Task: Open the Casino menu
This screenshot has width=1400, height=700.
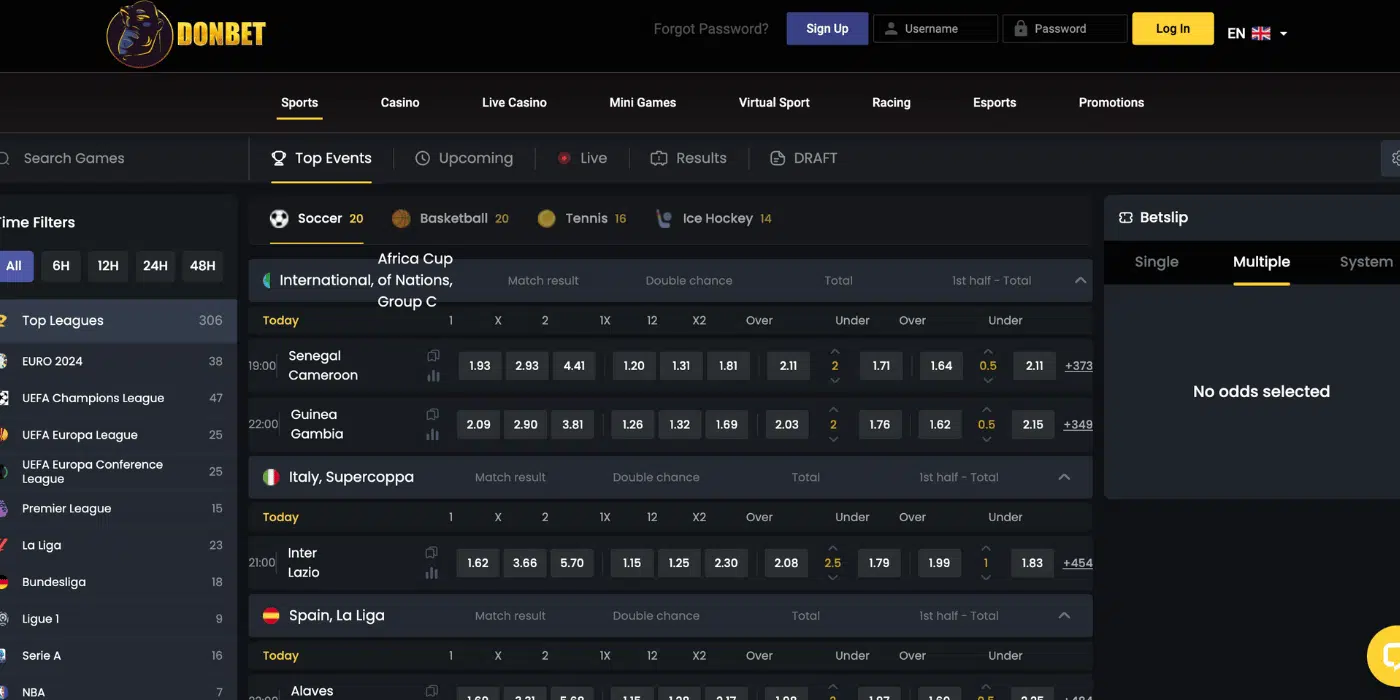Action: [x=400, y=102]
